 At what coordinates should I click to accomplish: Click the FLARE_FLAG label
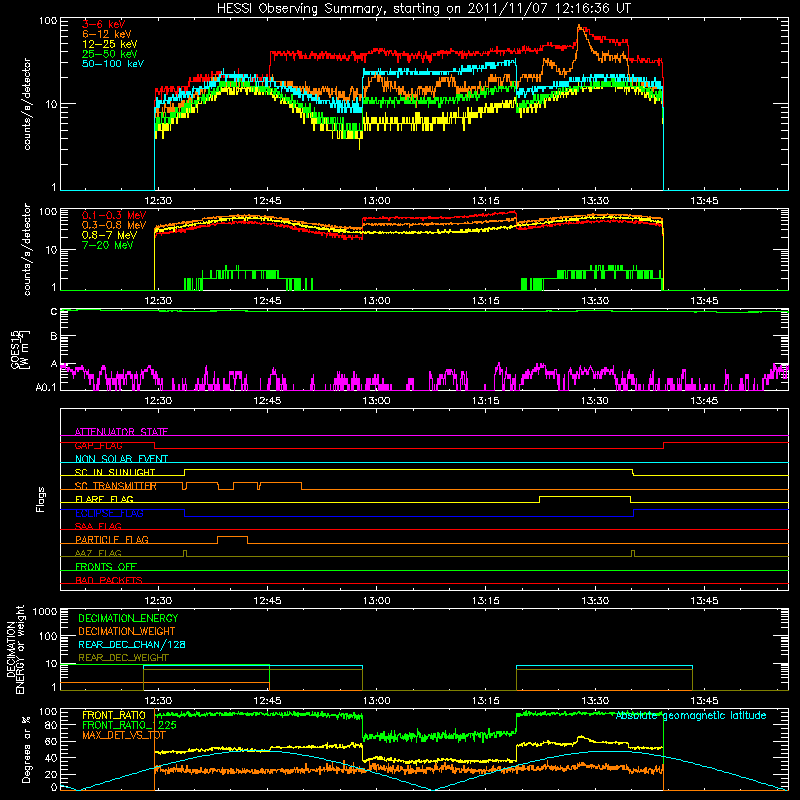pos(104,499)
